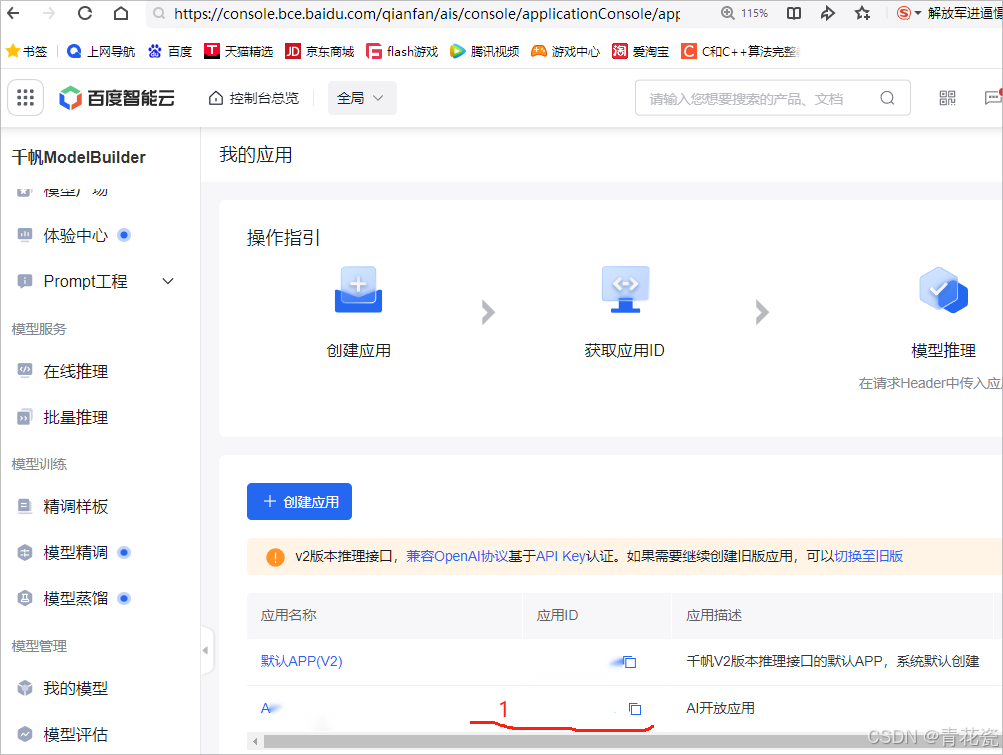The image size is (1003, 755).
Task: Open the 书签 bookmarks folder
Action: click(x=27, y=51)
